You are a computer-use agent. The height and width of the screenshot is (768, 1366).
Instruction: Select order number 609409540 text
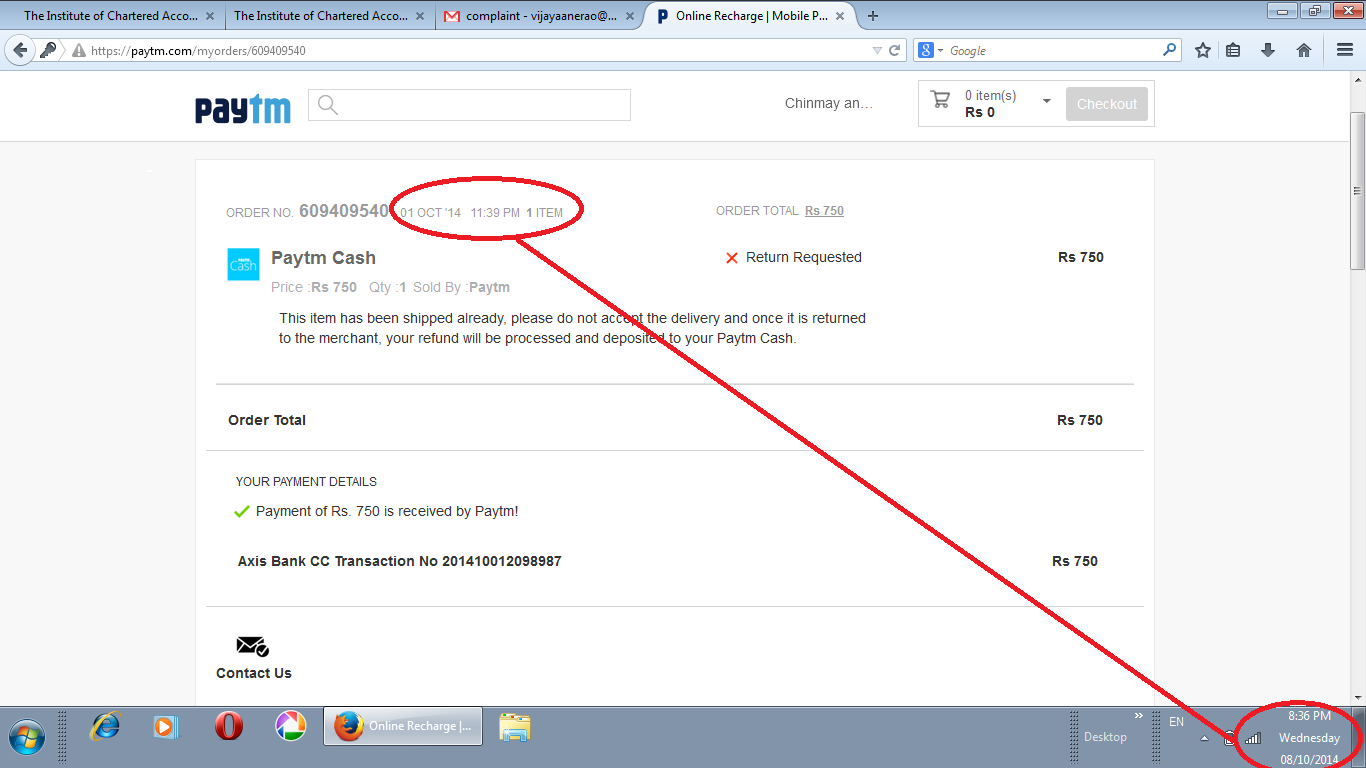343,211
